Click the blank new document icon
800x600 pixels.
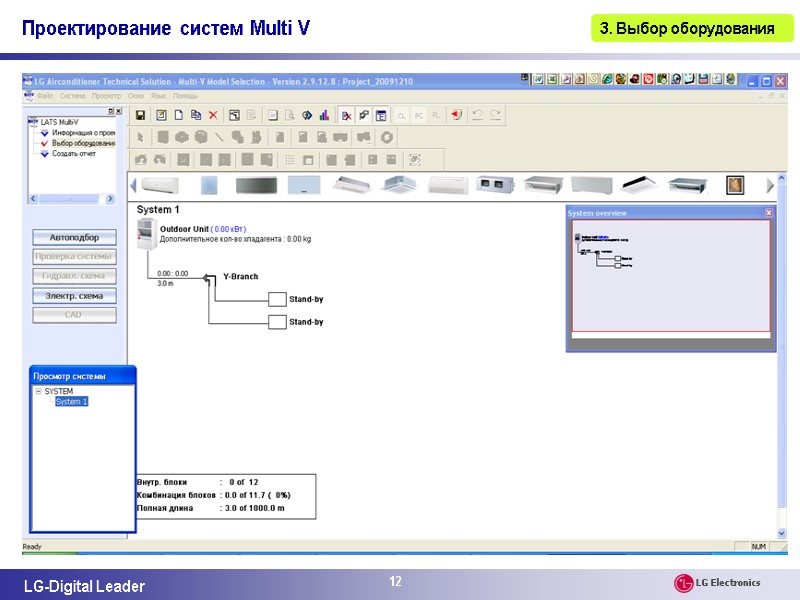point(179,116)
